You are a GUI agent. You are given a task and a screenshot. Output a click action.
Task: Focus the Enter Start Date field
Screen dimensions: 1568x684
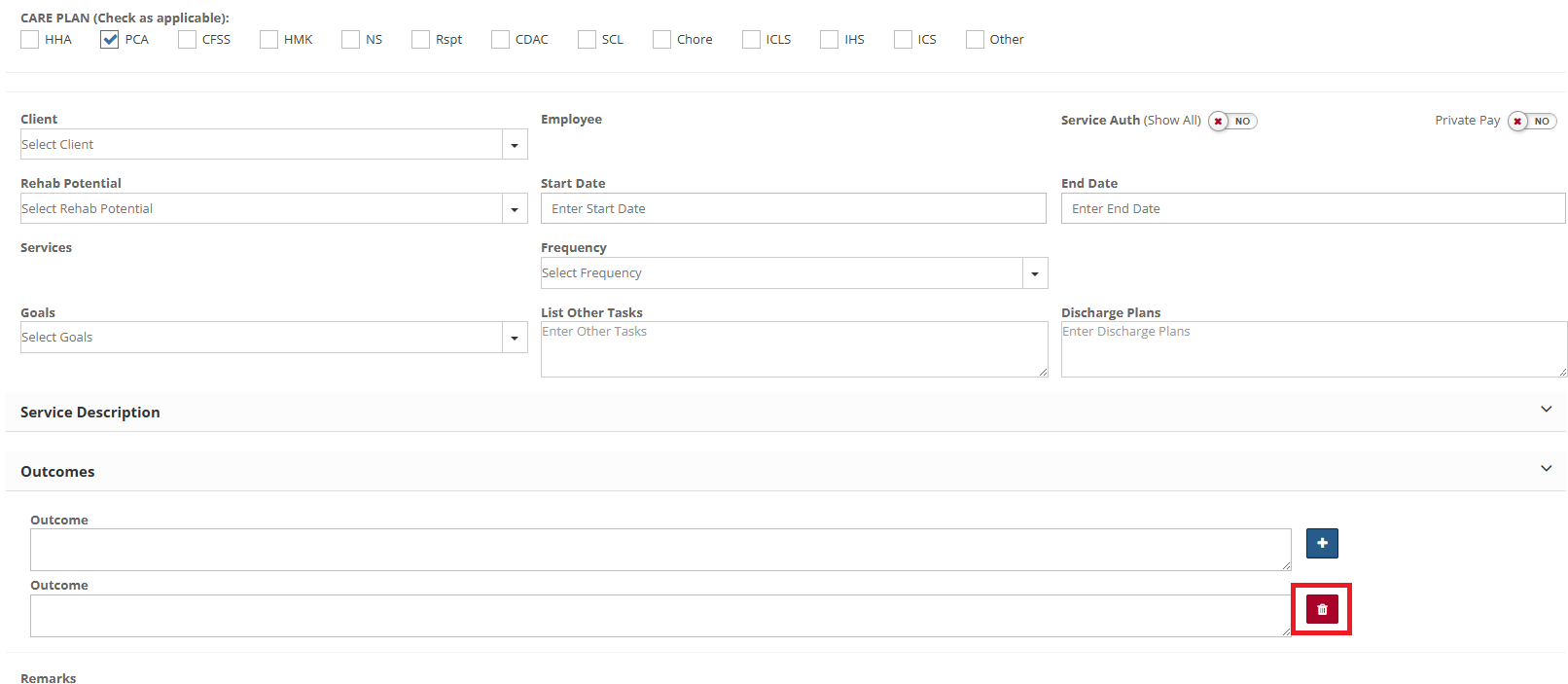(x=794, y=208)
